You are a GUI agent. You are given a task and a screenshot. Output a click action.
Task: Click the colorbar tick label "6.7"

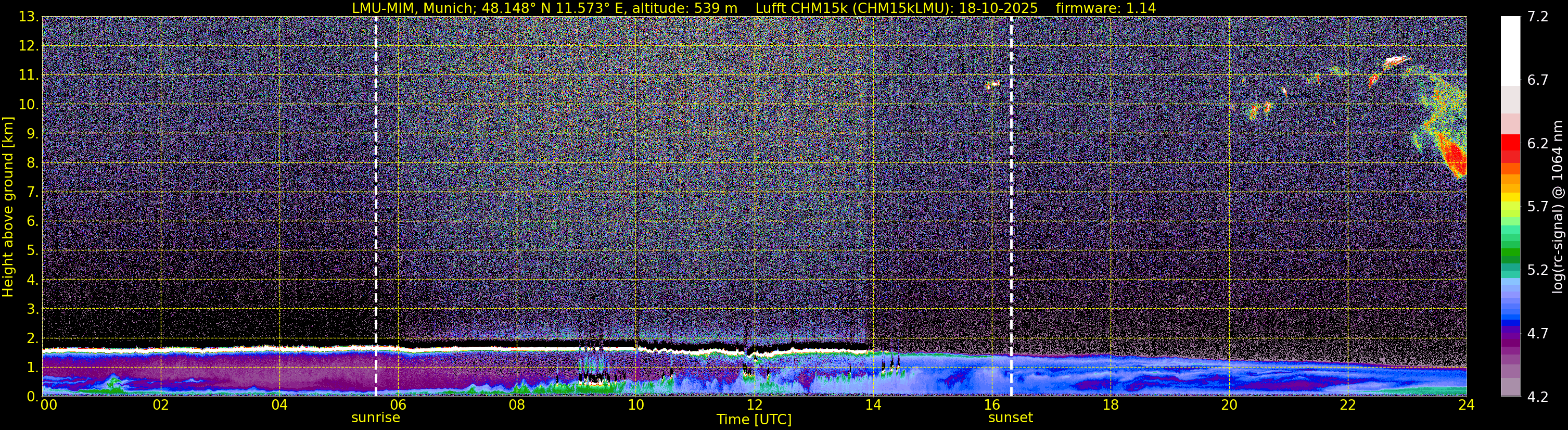(x=1538, y=80)
